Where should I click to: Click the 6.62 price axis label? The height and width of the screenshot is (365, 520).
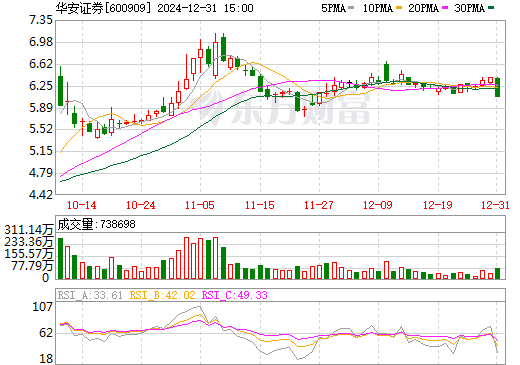[x=41, y=64]
